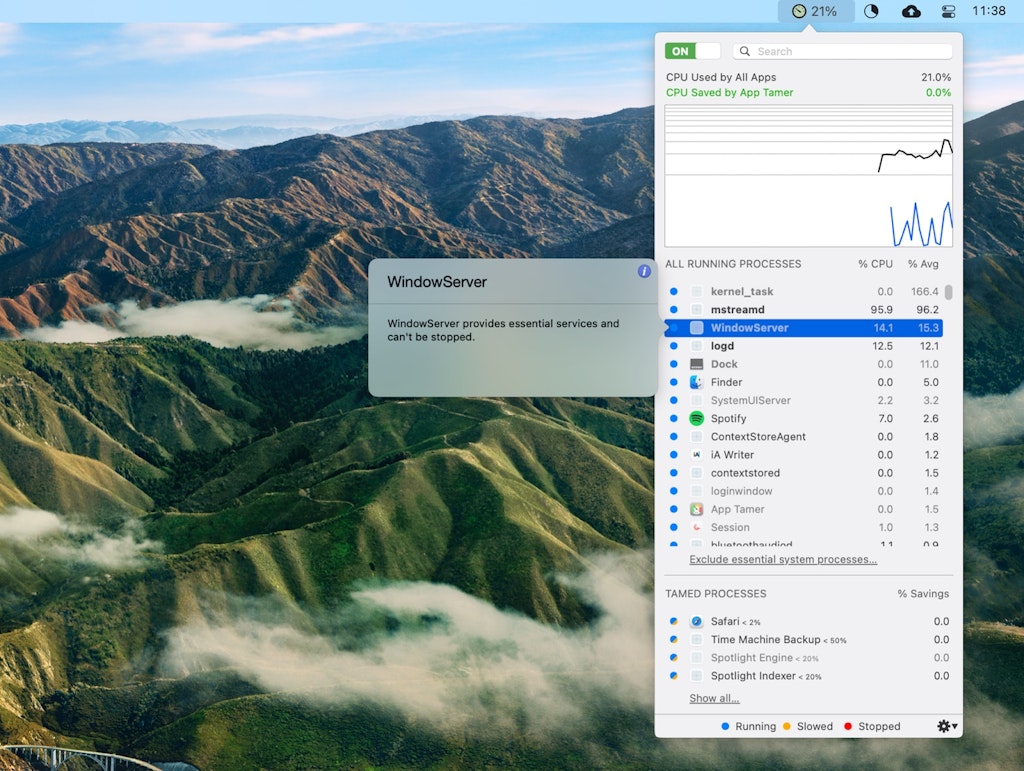Image resolution: width=1024 pixels, height=771 pixels.
Task: Click the gear icon at the bottom right
Action: [941, 726]
